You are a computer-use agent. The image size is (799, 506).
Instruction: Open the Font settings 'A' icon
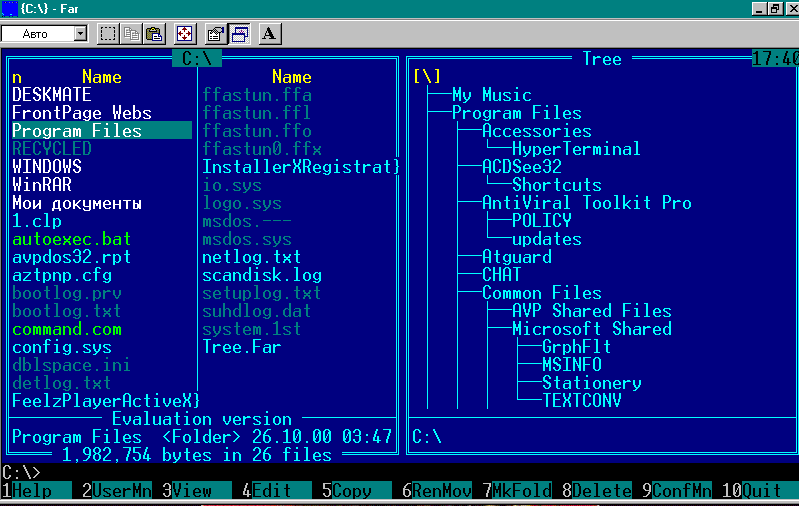pyautogui.click(x=270, y=34)
